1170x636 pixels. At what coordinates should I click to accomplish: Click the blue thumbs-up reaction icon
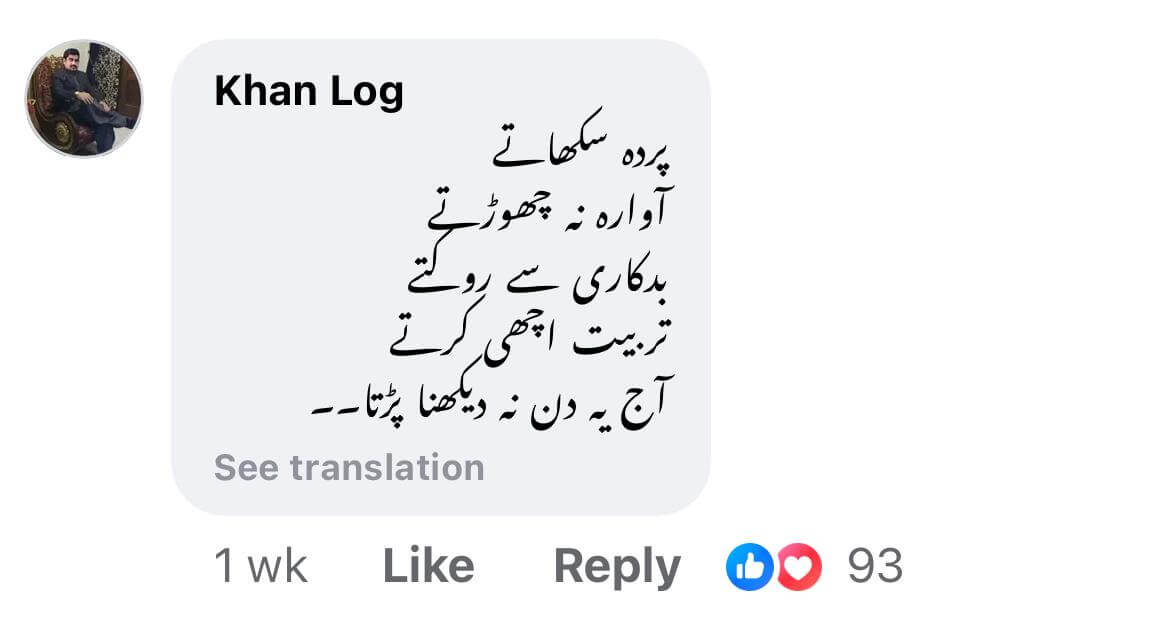point(749,567)
